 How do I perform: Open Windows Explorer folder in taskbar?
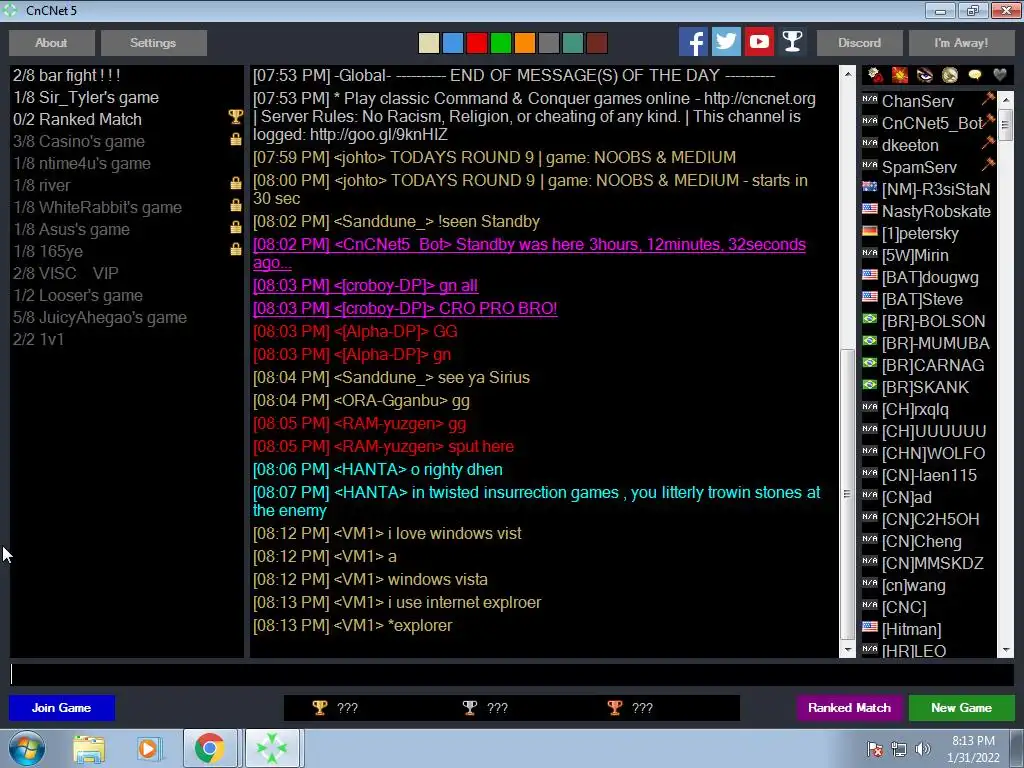point(89,749)
